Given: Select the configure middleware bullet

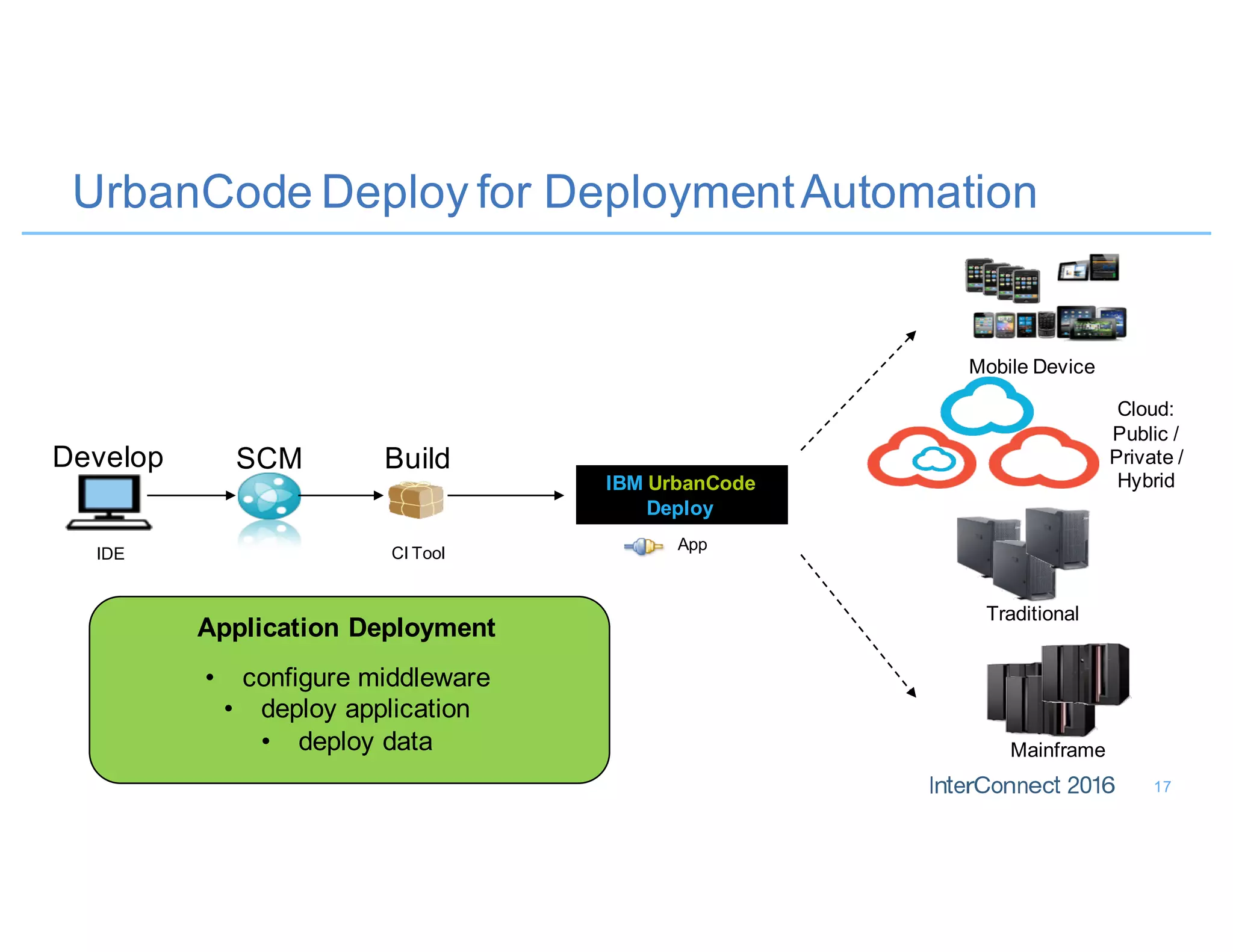Looking at the screenshot, I should 365,678.
